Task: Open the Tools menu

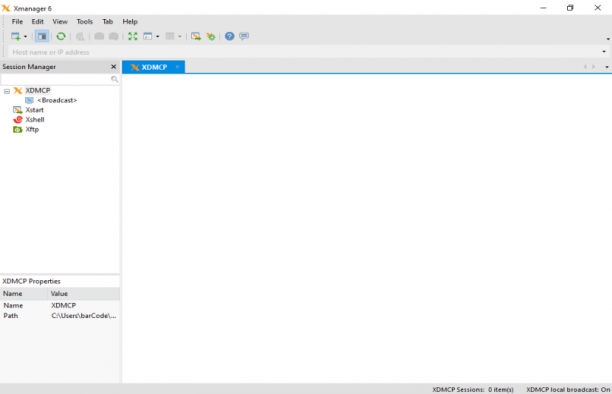Action: pyautogui.click(x=84, y=21)
